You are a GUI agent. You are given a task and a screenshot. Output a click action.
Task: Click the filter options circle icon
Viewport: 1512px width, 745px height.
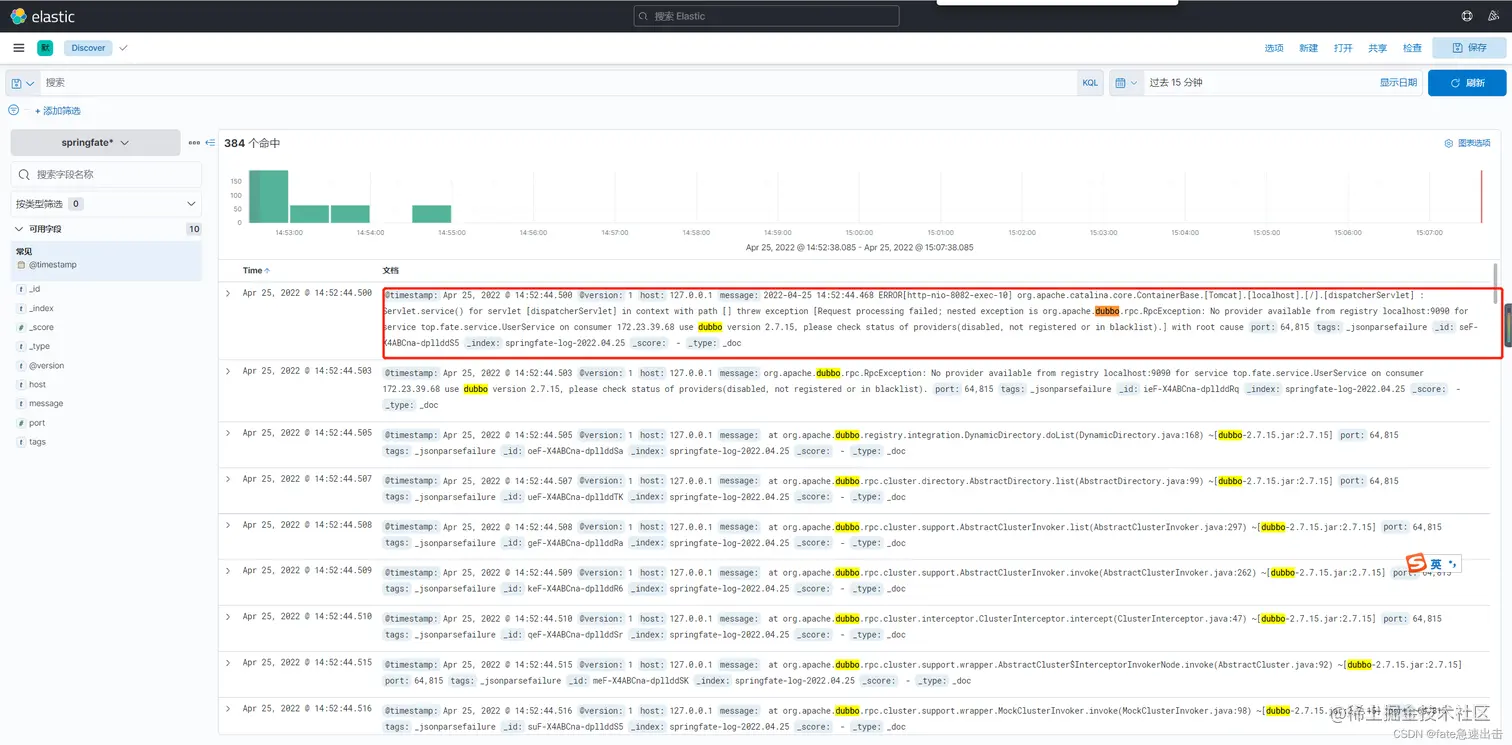pyautogui.click(x=14, y=110)
